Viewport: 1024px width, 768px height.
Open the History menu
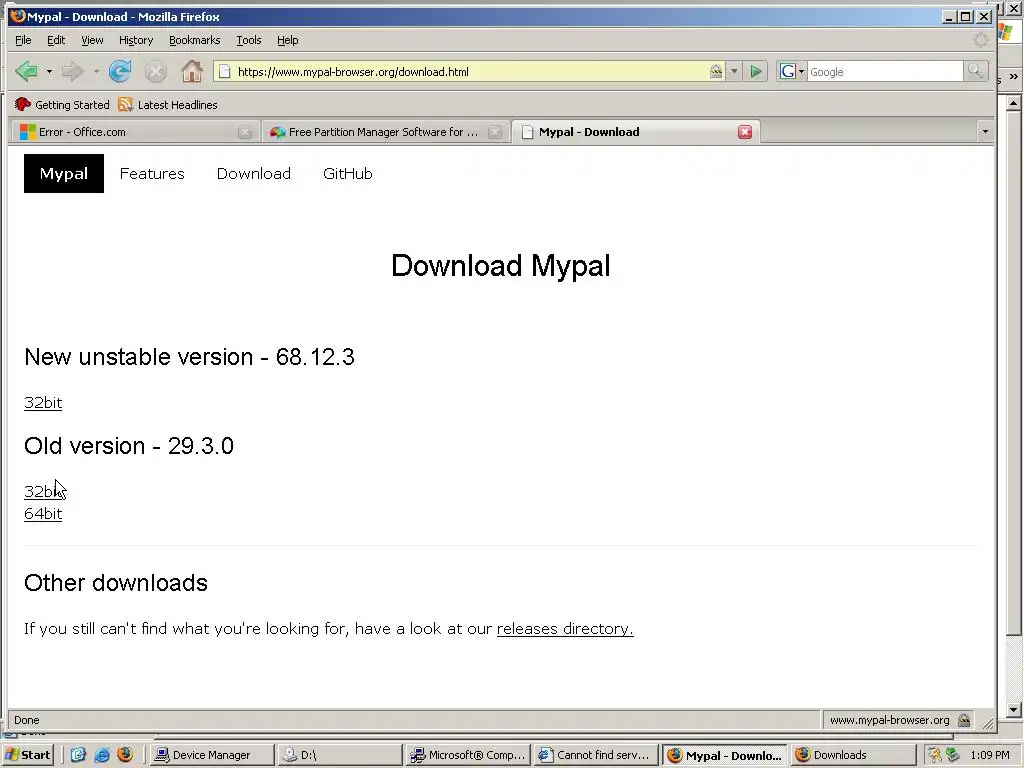tap(136, 40)
